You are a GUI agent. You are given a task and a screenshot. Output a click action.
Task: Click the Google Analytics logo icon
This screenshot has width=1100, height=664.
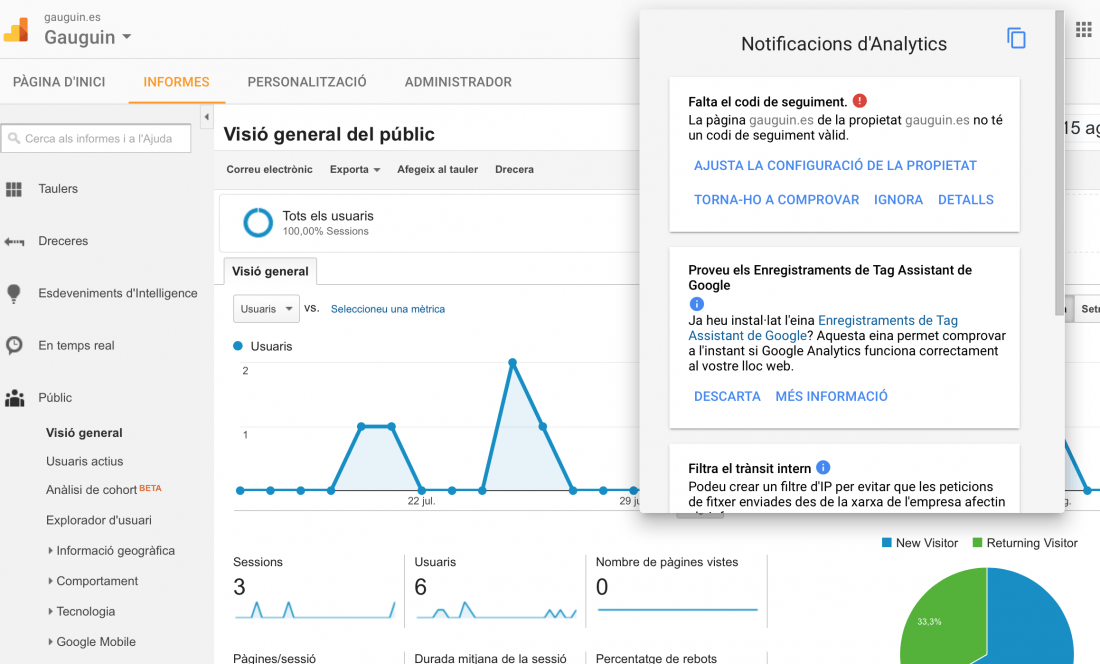(15, 30)
